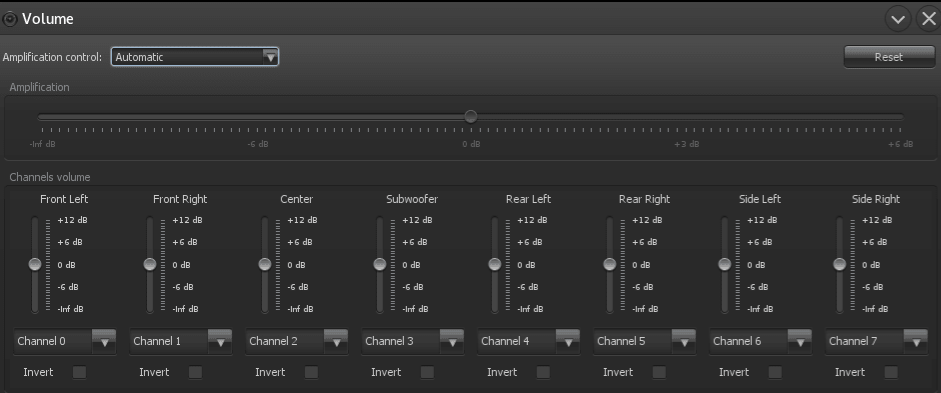
Task: Open the Channel 7 dropdown
Action: point(876,341)
